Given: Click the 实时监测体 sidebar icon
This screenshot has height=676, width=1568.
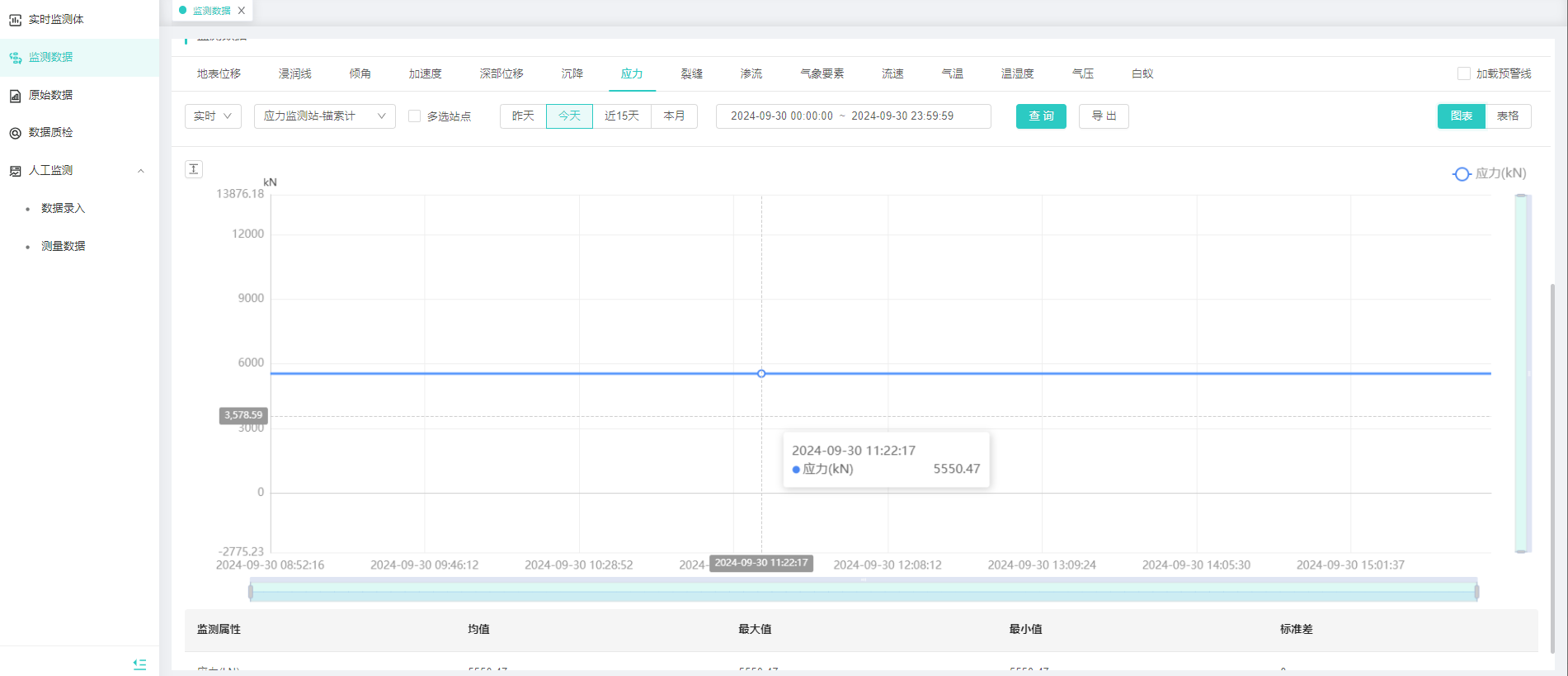Looking at the screenshot, I should coord(15,20).
